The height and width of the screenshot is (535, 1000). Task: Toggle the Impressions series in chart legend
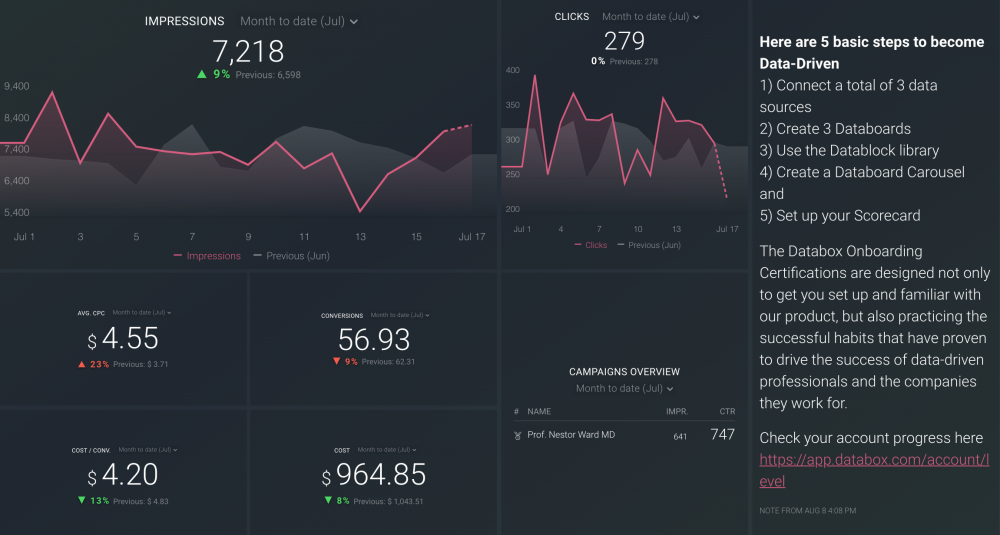(207, 256)
